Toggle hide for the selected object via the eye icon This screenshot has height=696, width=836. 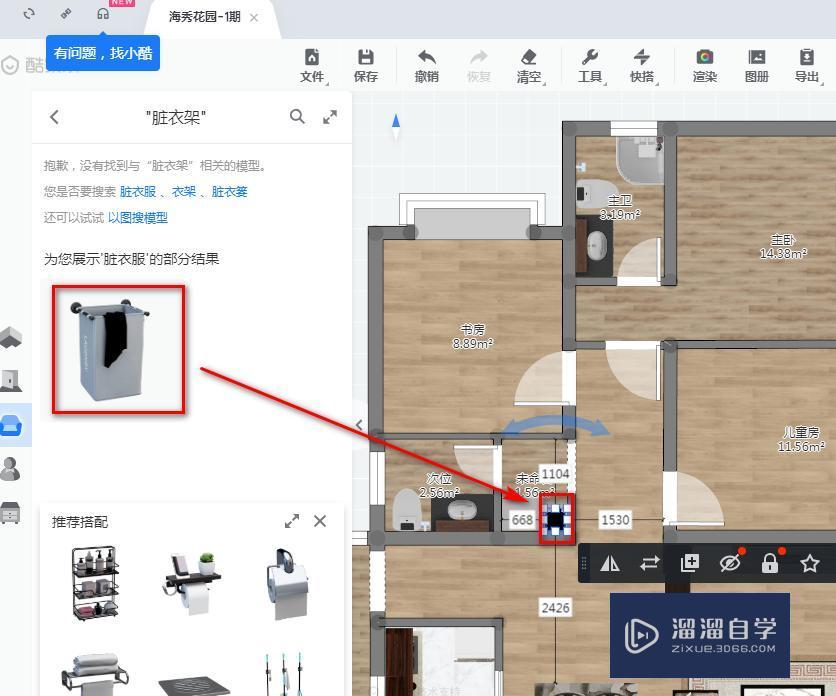(729, 563)
